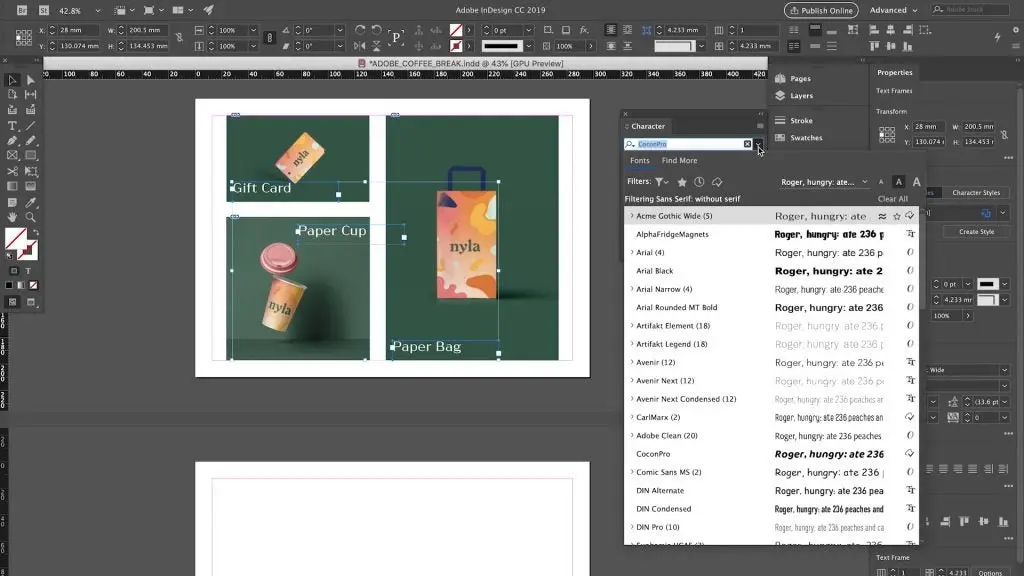Open the Swatches panel

[x=802, y=138]
